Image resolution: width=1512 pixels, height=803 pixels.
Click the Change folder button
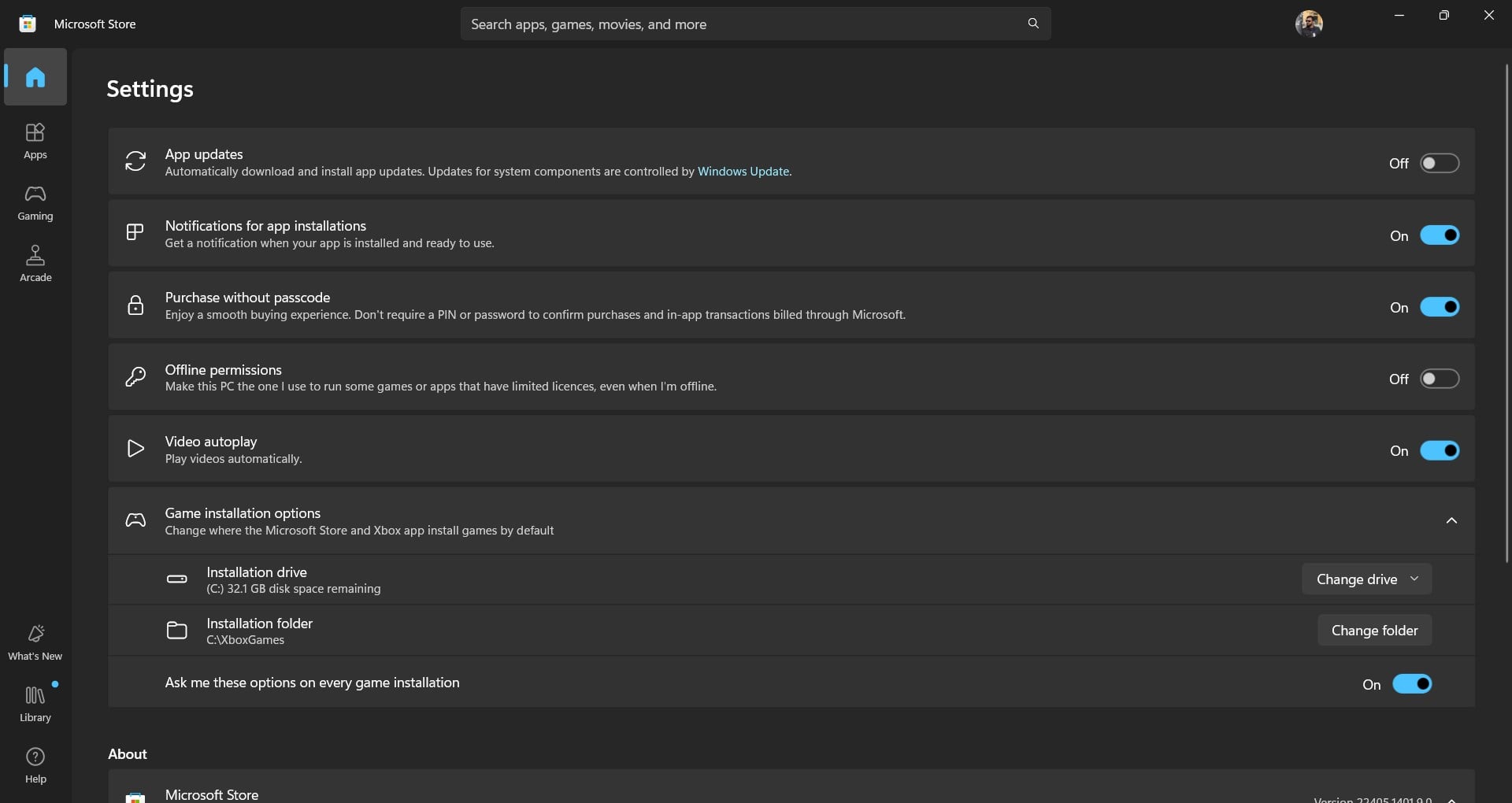coord(1375,631)
